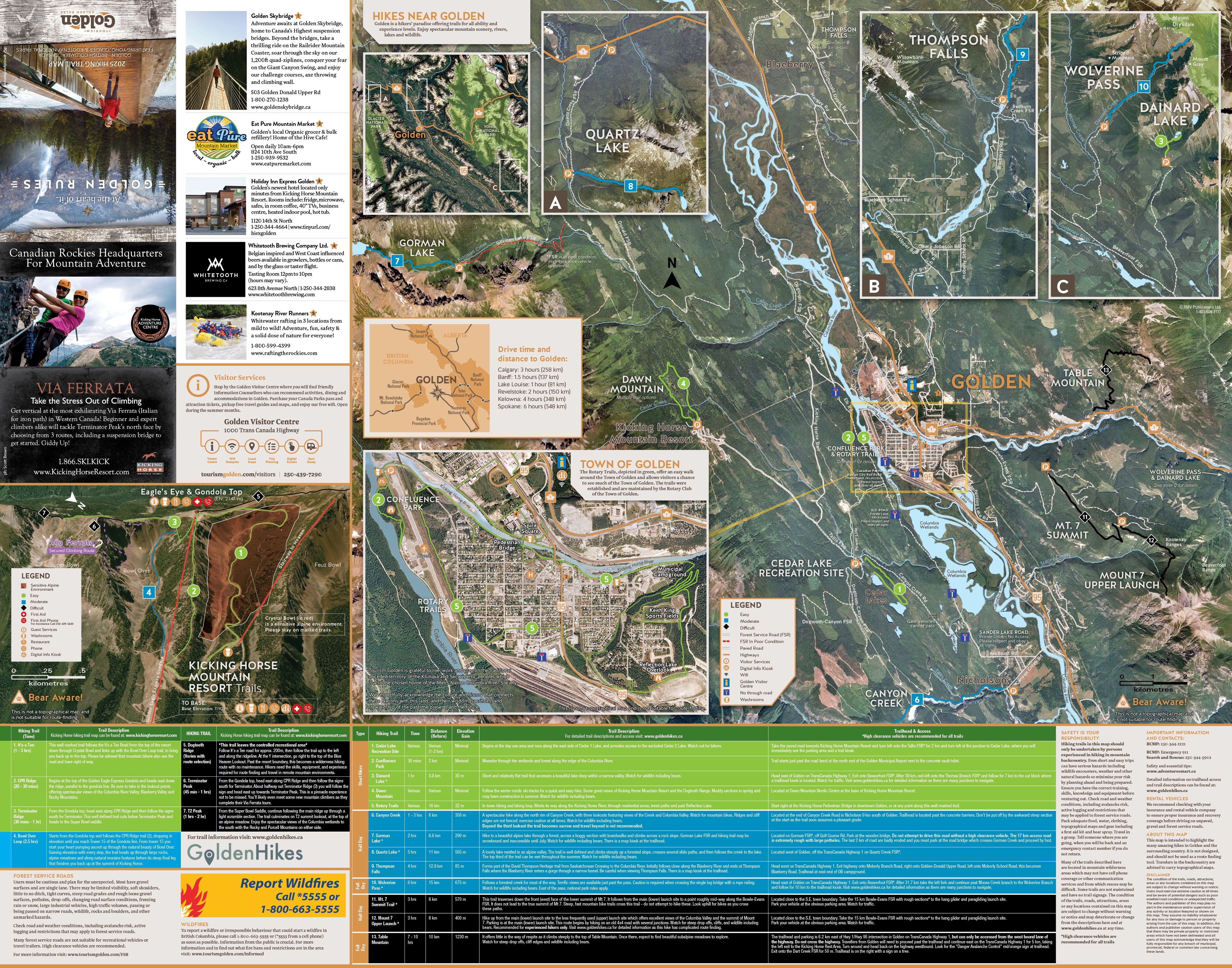Click trail marker 13 on Table Mountain
The height and width of the screenshot is (968, 1232).
pos(1106,370)
